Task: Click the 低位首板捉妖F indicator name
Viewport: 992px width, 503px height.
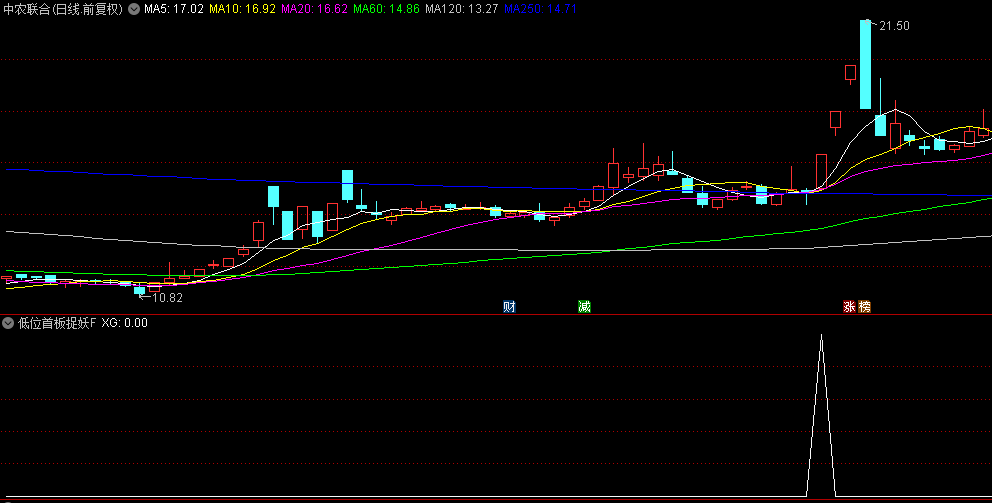Action: 55,323
